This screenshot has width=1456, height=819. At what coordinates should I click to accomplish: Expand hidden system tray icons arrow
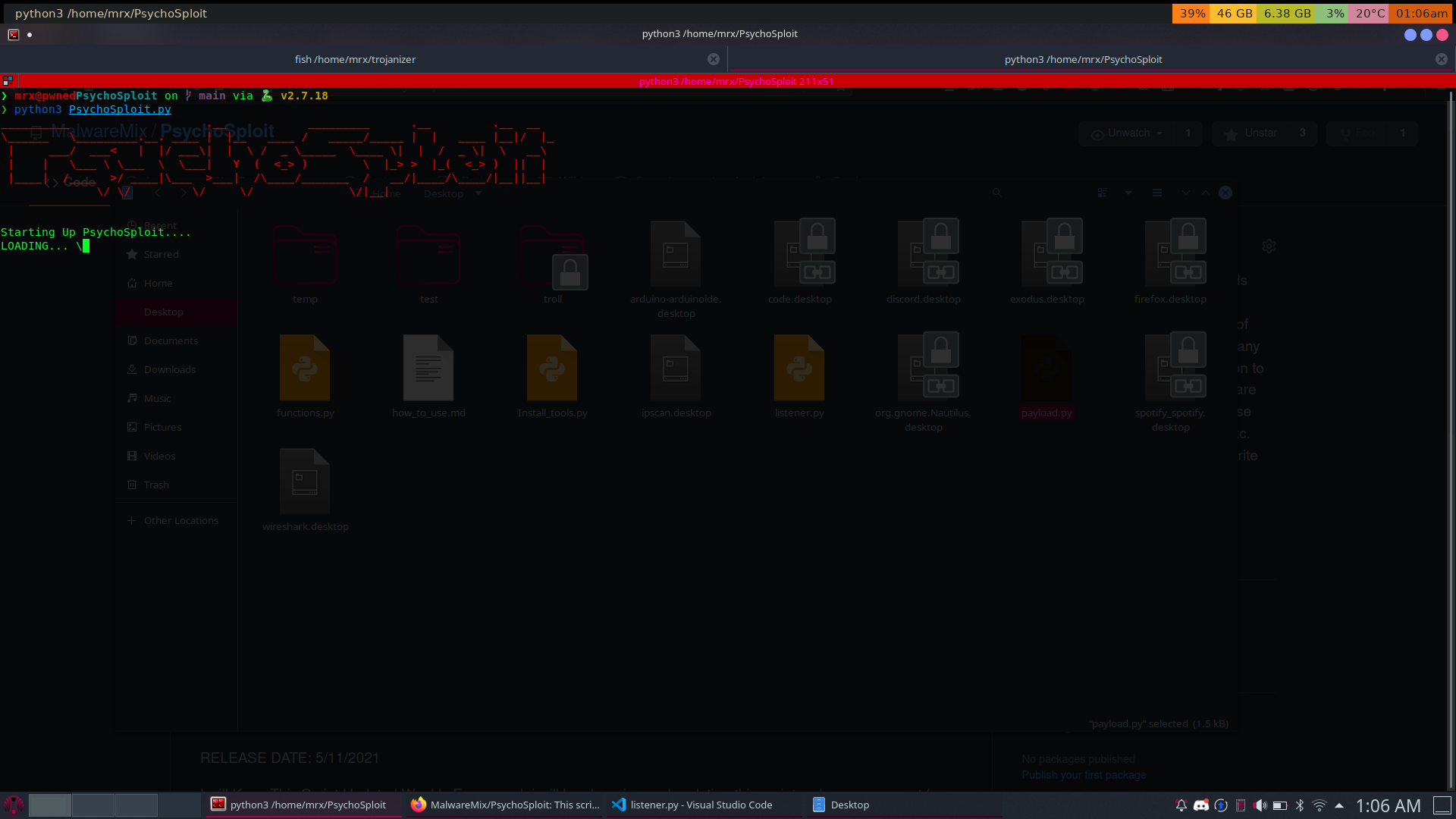tap(1339, 805)
